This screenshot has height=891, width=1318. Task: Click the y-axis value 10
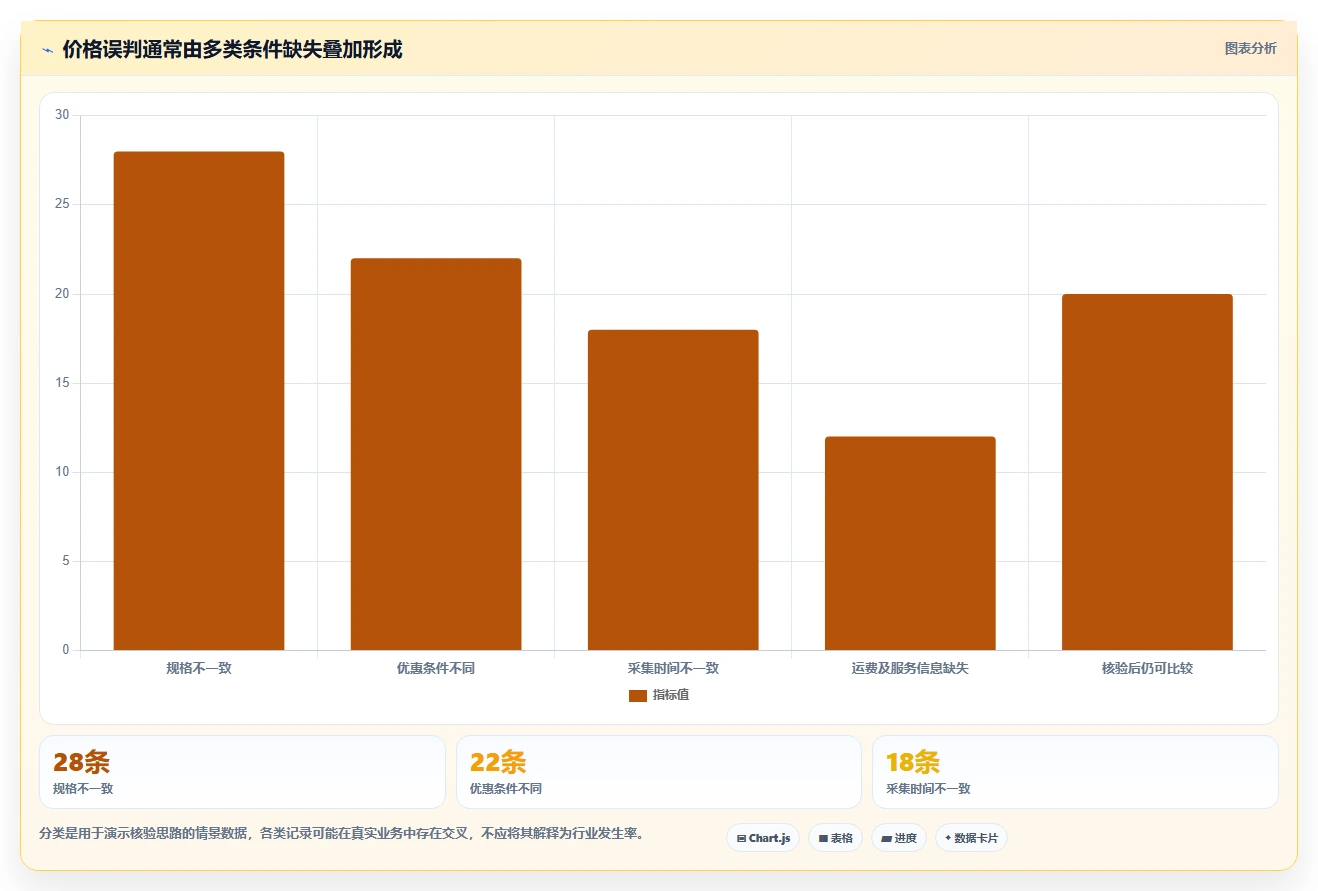coord(62,472)
